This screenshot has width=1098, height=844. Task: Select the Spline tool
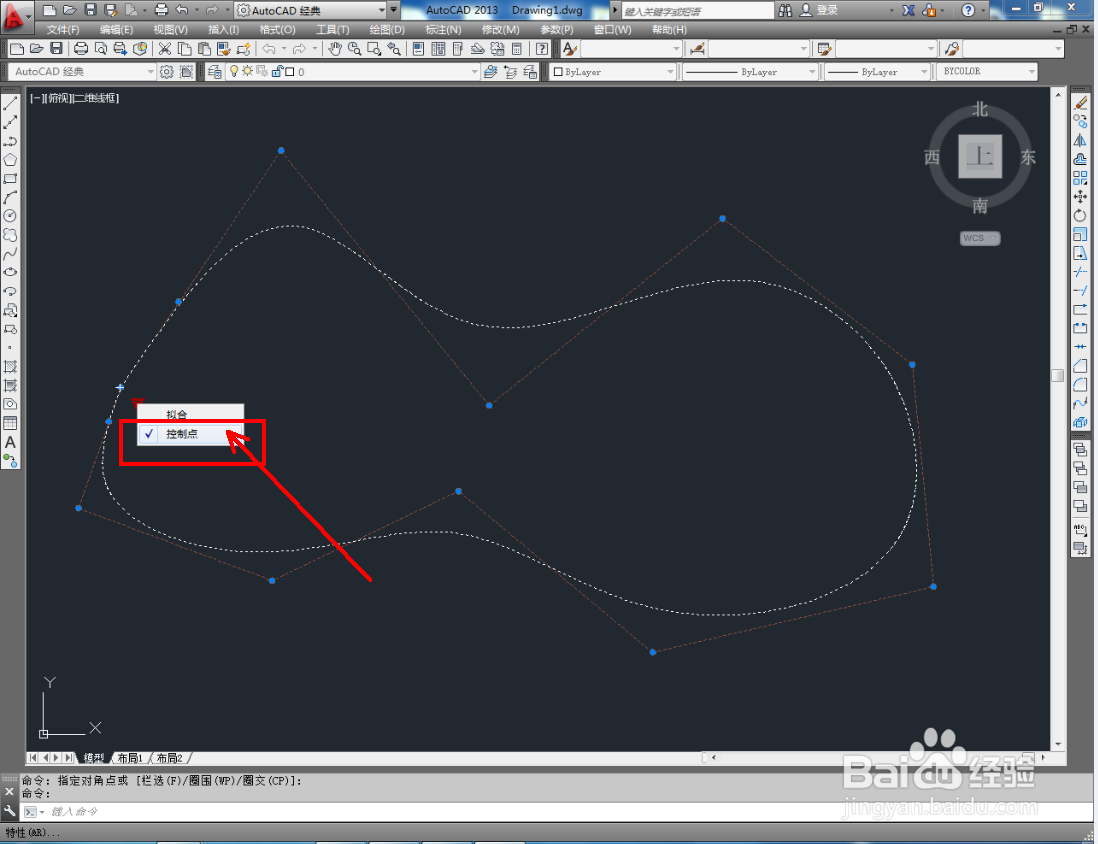click(x=11, y=254)
